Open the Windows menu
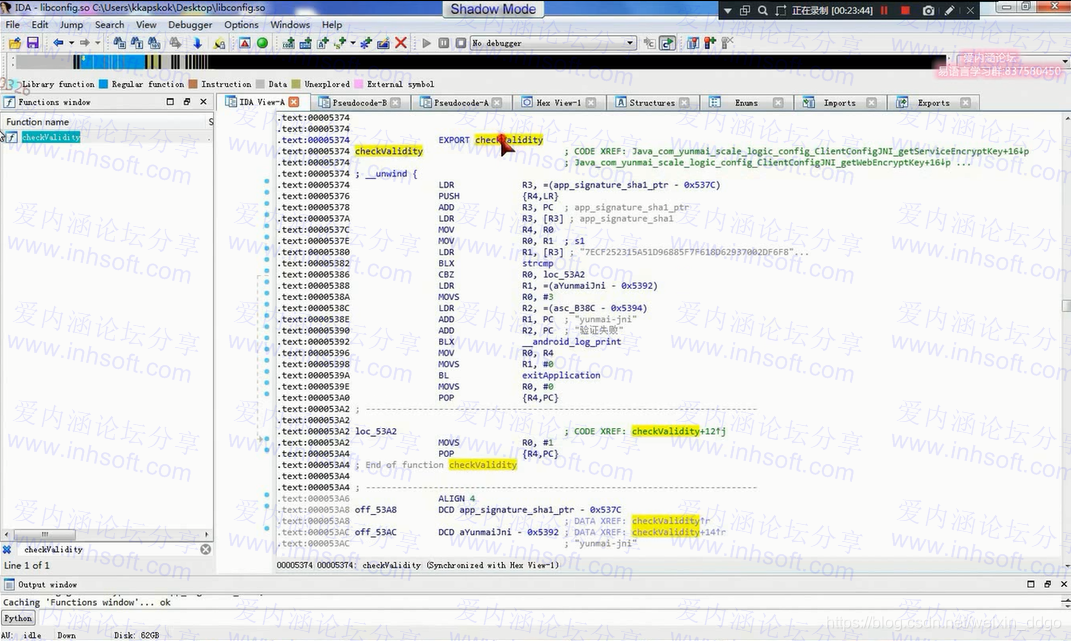The height and width of the screenshot is (641, 1071). pyautogui.click(x=290, y=25)
